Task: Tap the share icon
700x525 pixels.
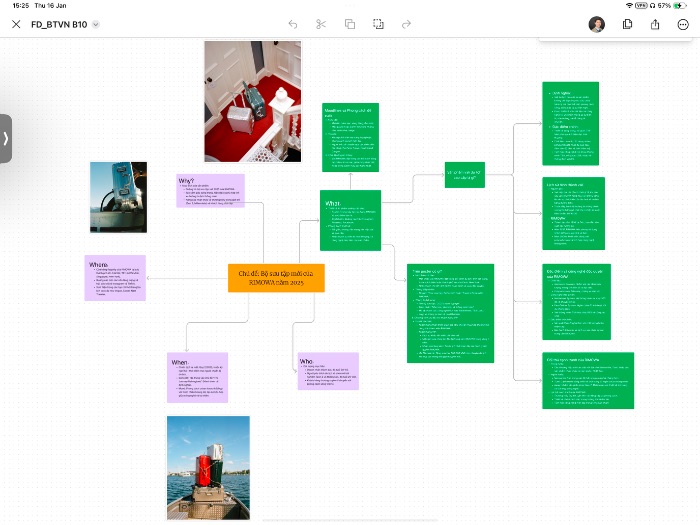Action: point(655,24)
